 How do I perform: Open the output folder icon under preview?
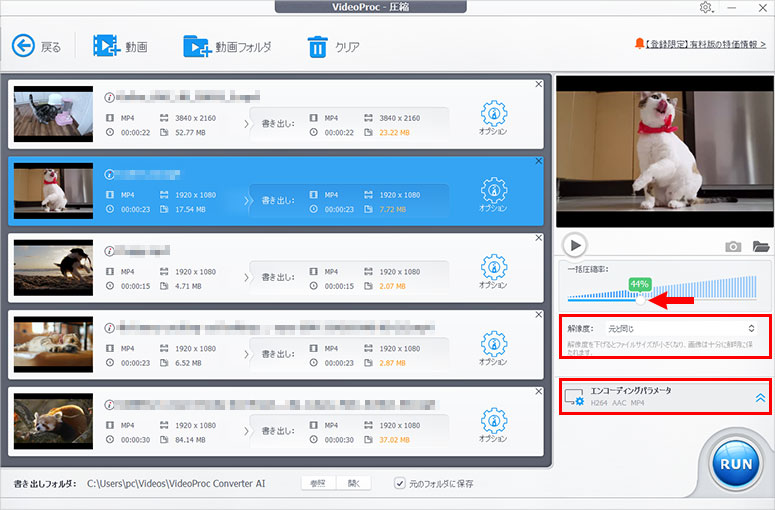click(x=760, y=246)
